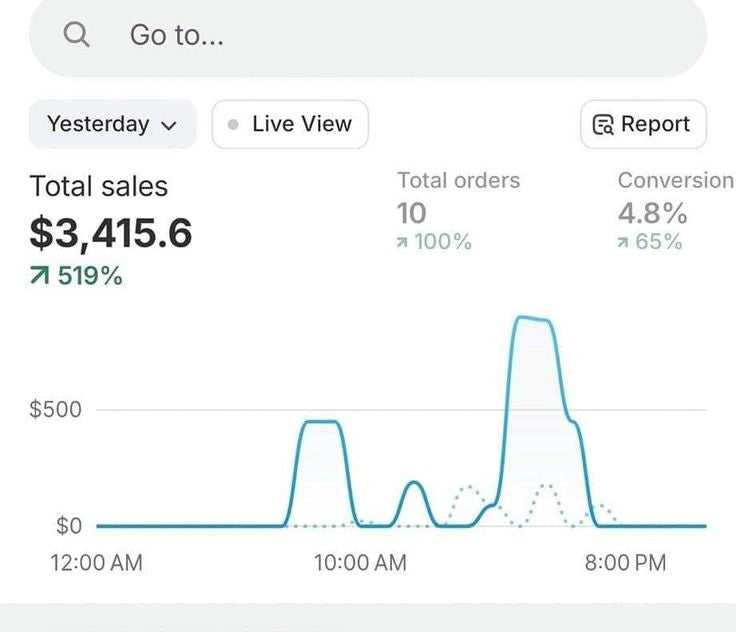Tap the tallest sales peak on chart

[532, 319]
